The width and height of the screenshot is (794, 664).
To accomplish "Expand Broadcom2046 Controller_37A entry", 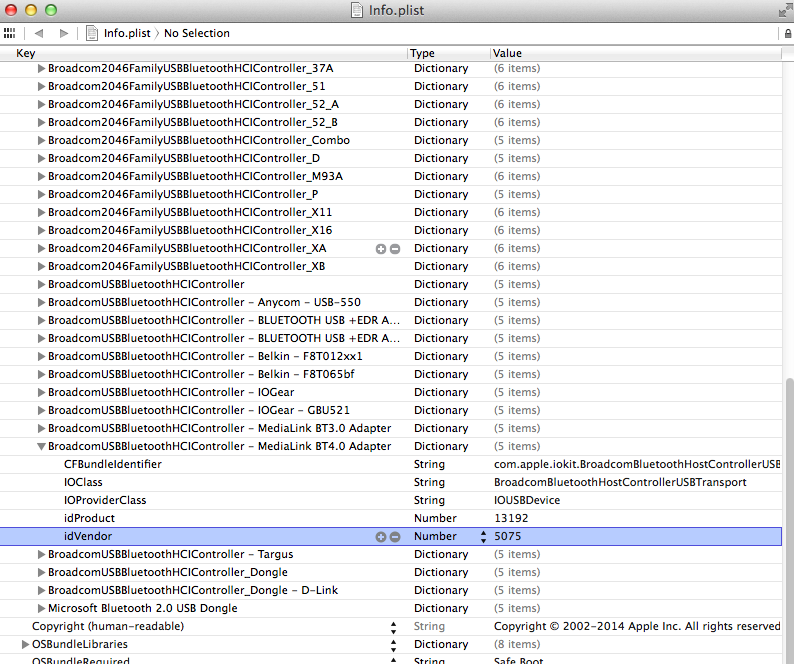I will point(42,68).
